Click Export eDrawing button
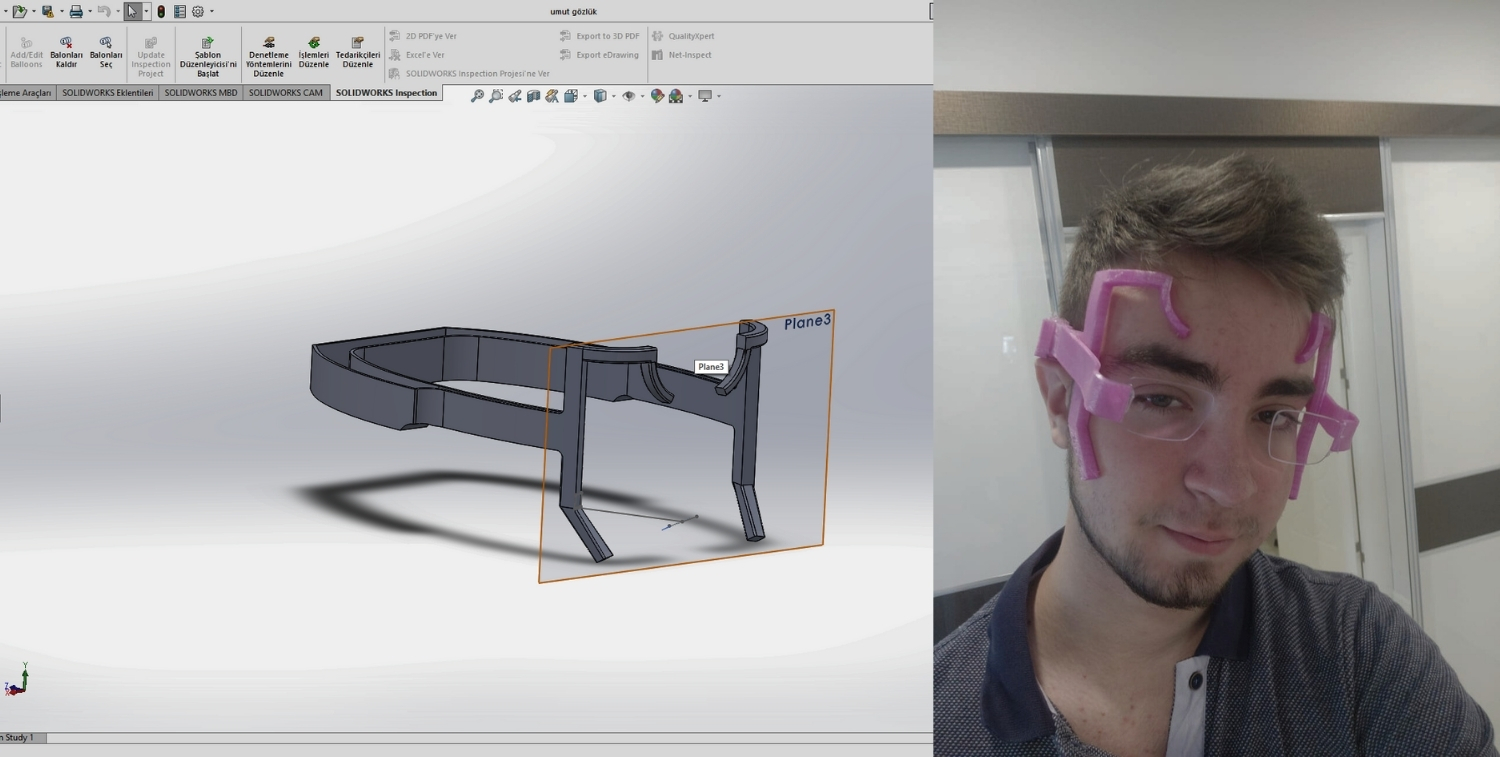 click(599, 55)
